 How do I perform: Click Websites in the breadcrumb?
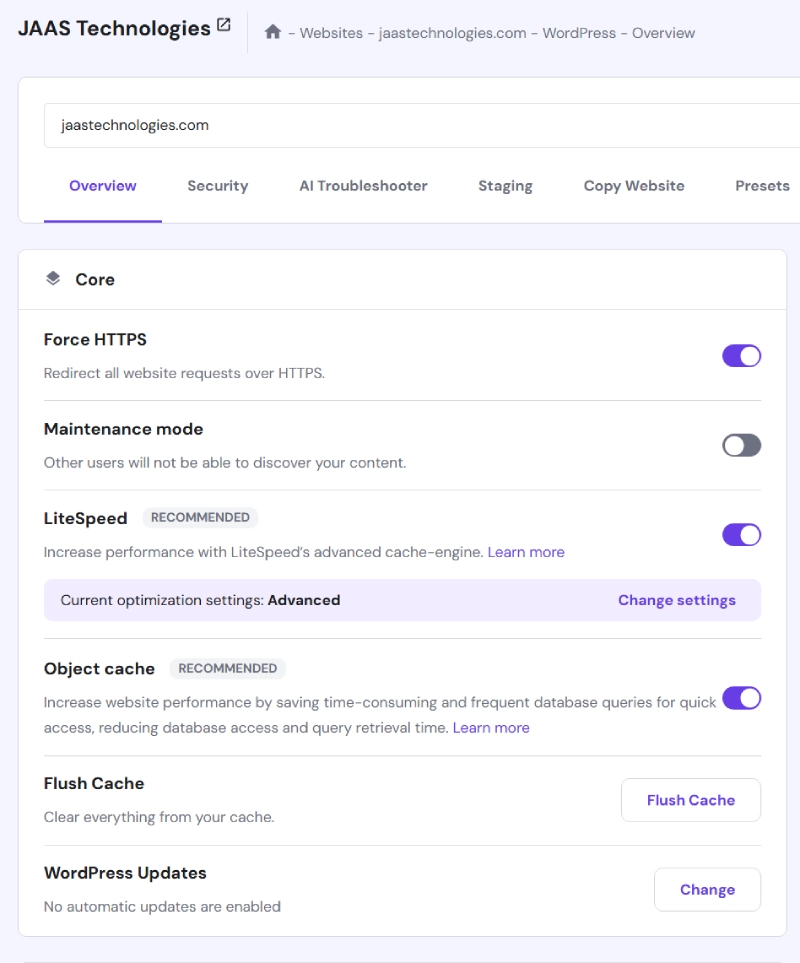pyautogui.click(x=331, y=33)
